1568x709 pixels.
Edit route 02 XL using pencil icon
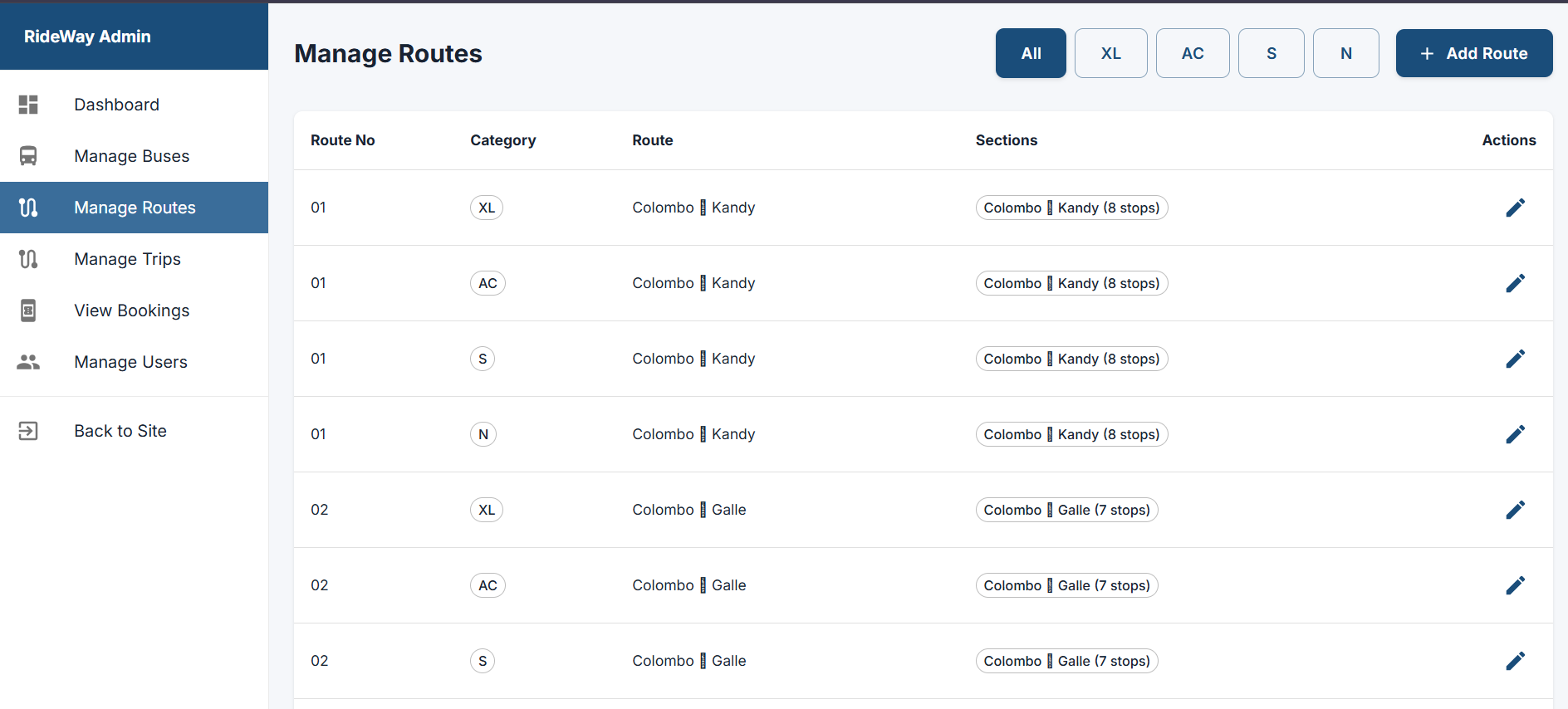pyautogui.click(x=1516, y=510)
